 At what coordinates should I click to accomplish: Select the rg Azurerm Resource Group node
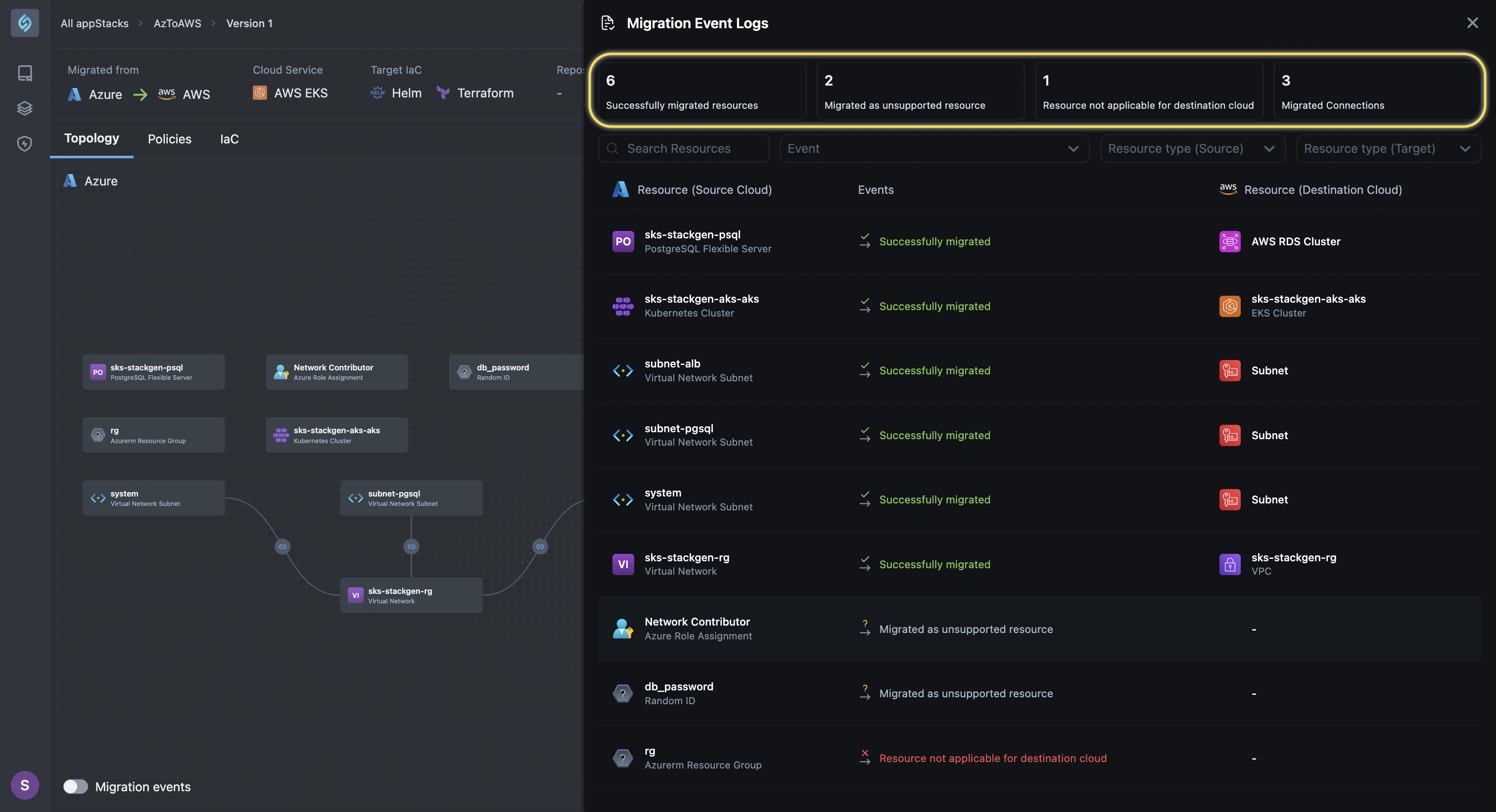tap(153, 435)
